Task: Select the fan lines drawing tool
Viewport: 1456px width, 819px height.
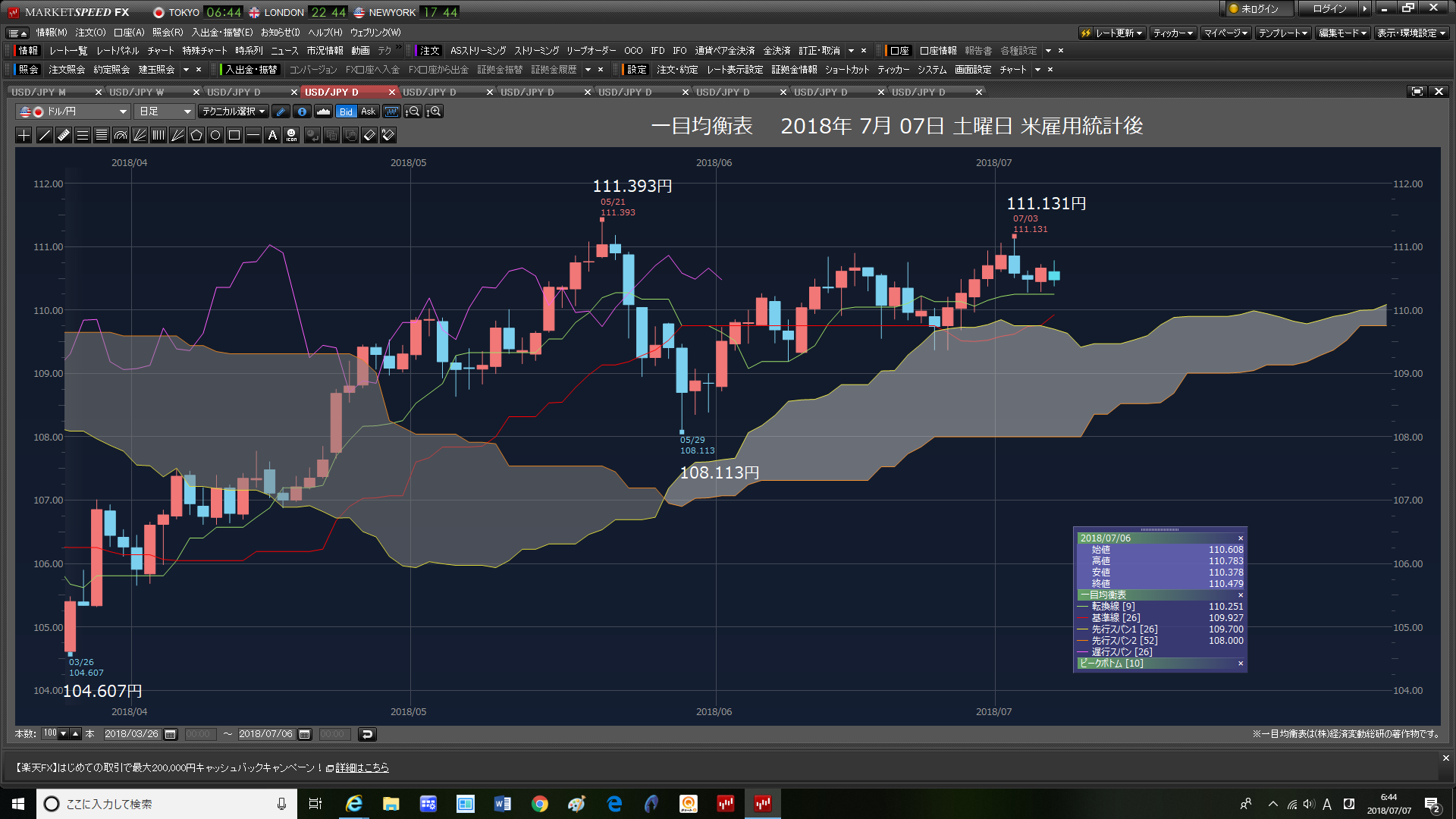Action: coord(140,136)
